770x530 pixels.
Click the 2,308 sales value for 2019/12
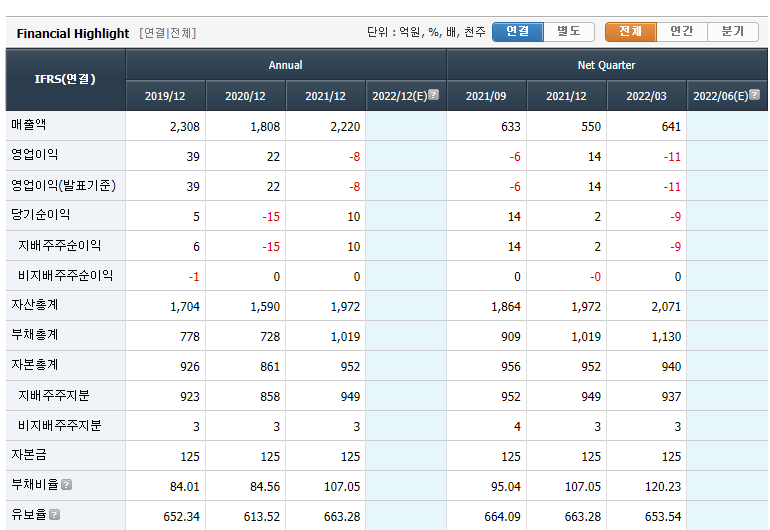tap(185, 127)
